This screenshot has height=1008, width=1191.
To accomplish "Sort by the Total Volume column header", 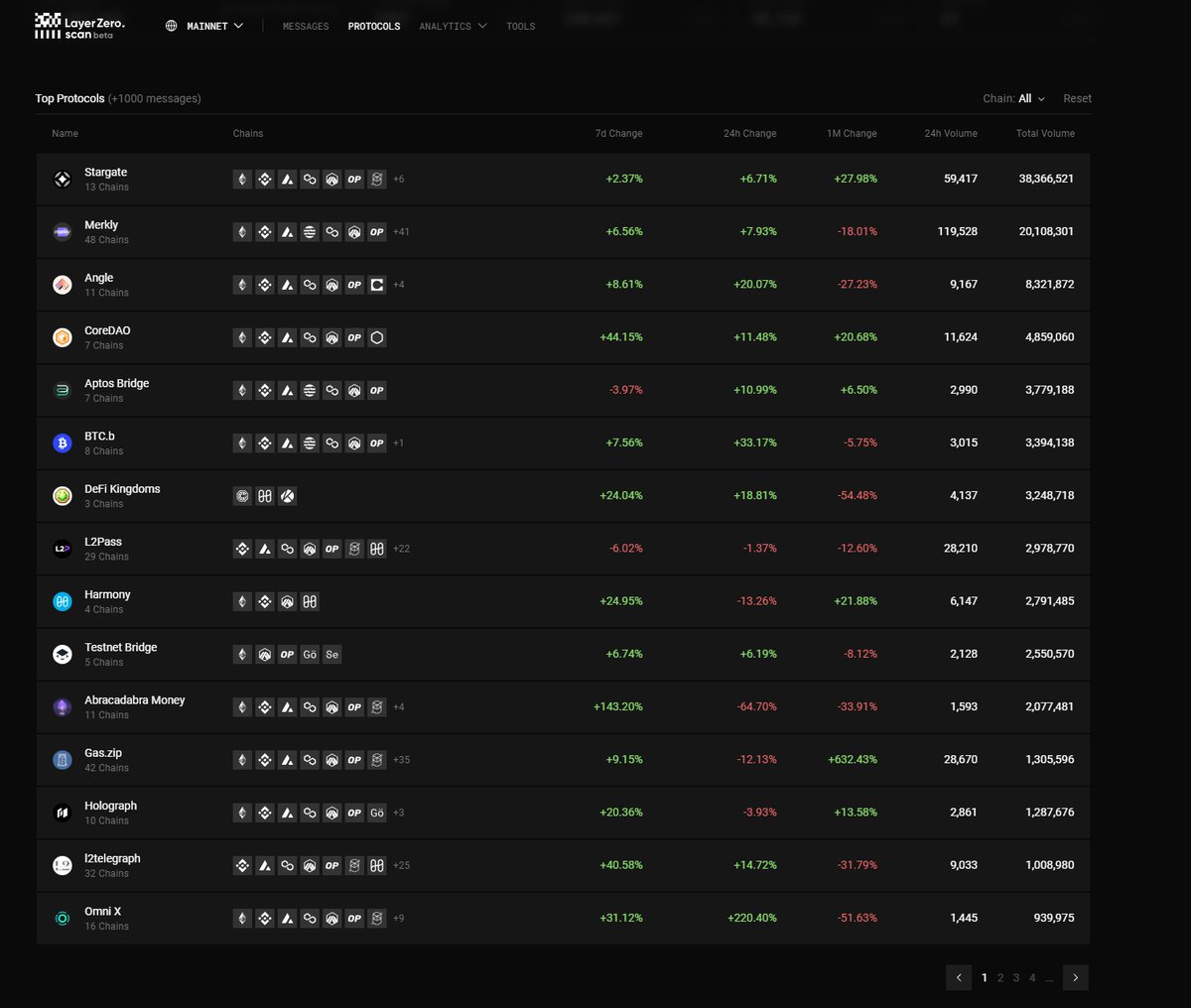I will coord(1045,133).
